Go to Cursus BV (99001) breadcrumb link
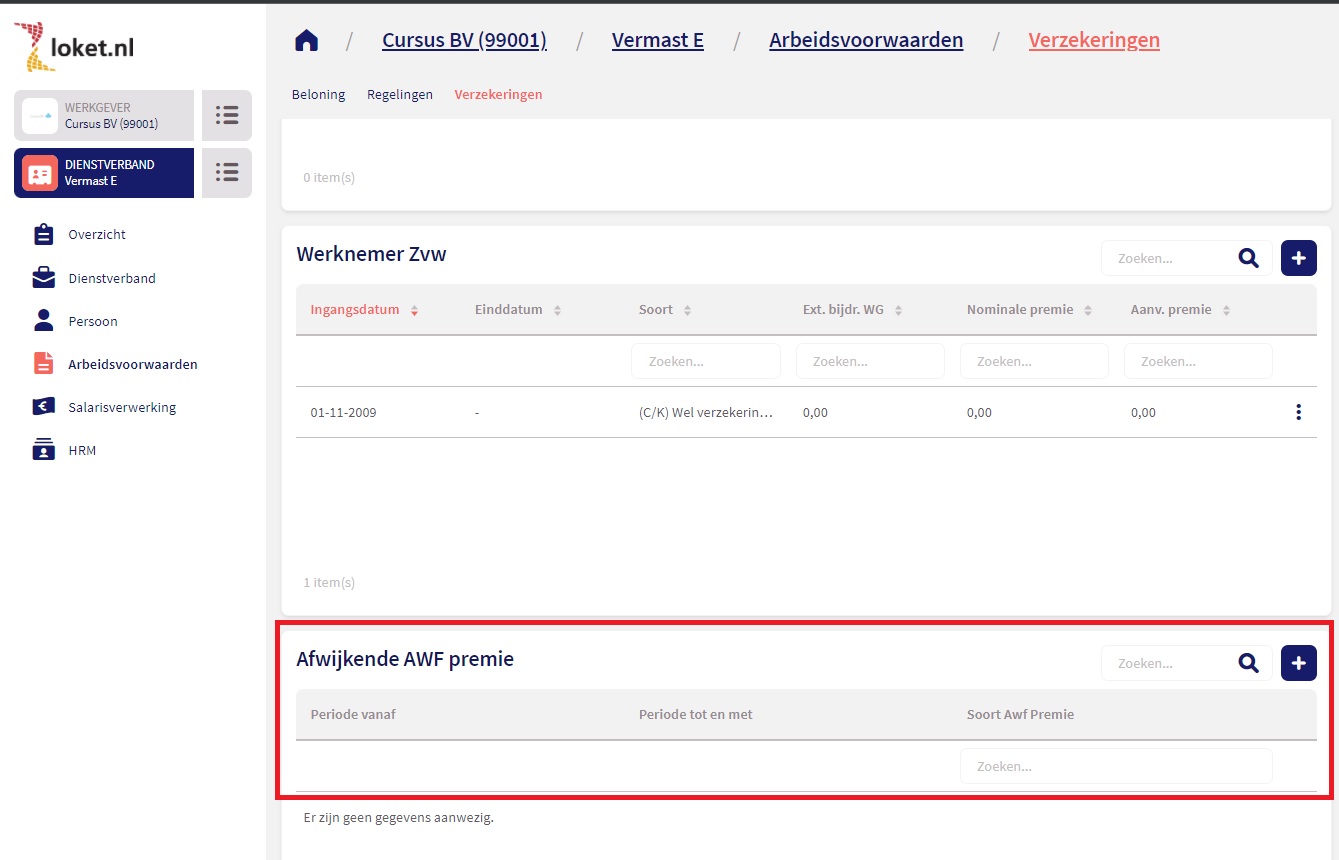1339x860 pixels. tap(464, 41)
